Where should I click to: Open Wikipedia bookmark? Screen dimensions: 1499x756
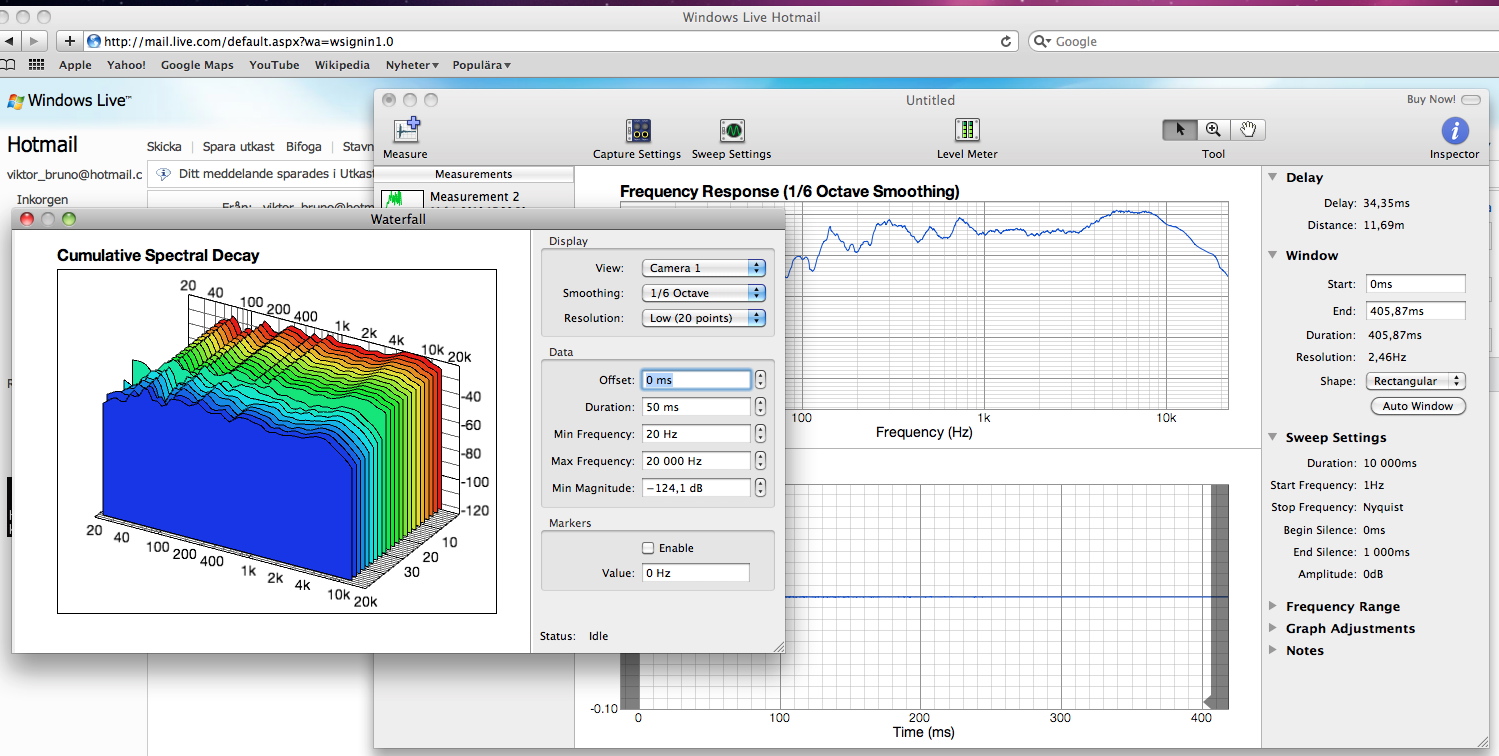click(x=342, y=65)
